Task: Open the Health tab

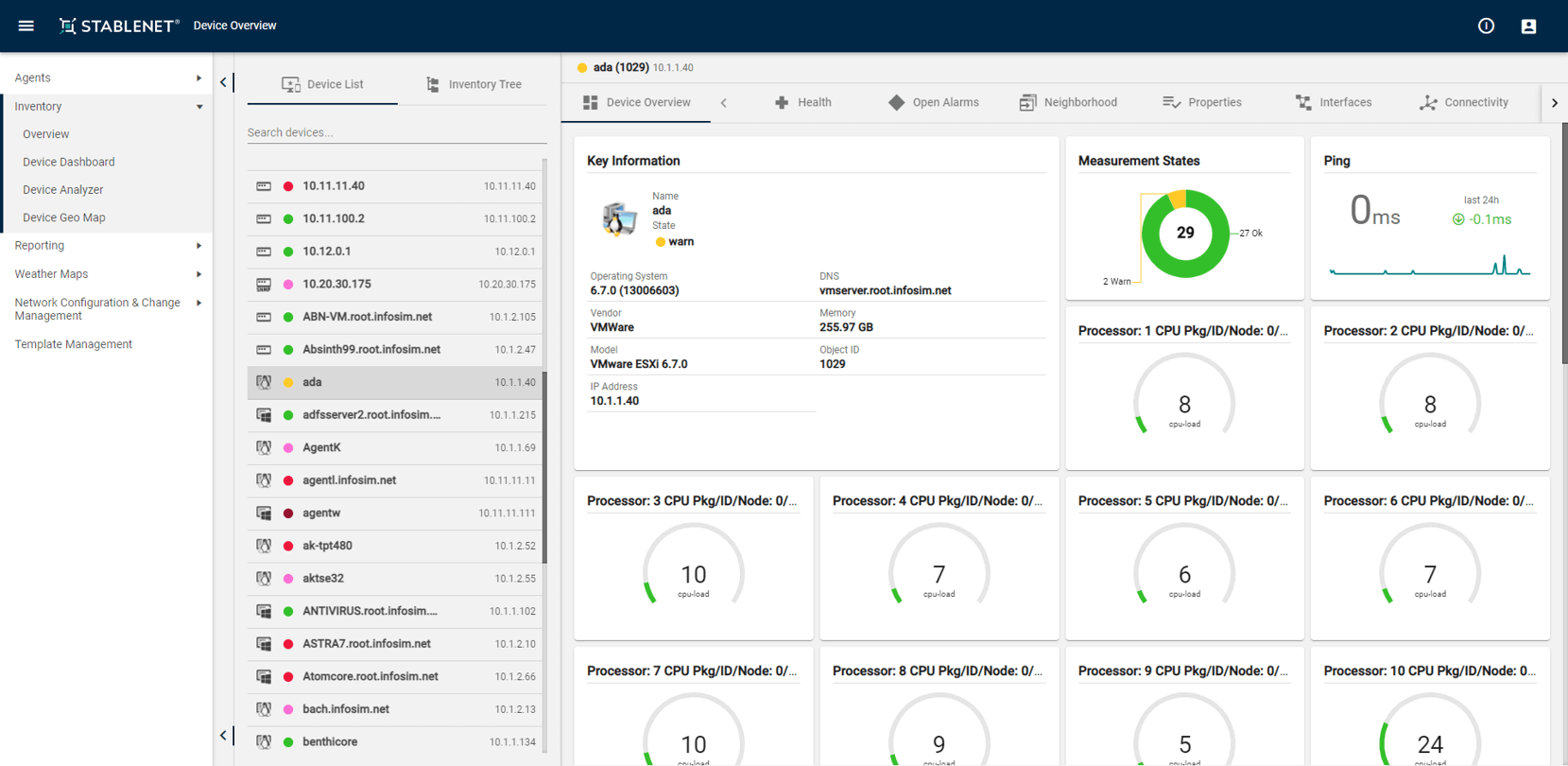Action: [802, 102]
